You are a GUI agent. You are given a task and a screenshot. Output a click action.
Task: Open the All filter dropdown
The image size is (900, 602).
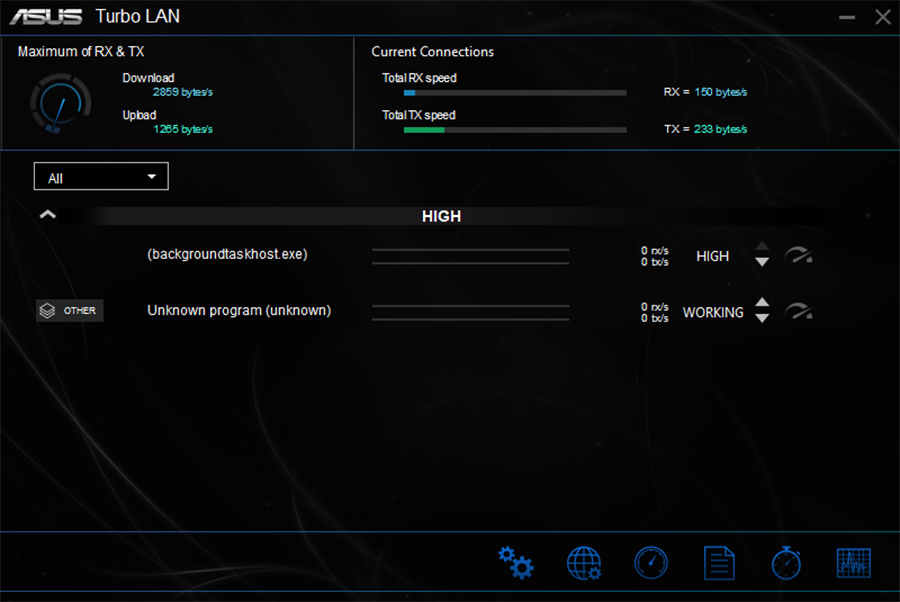101,176
